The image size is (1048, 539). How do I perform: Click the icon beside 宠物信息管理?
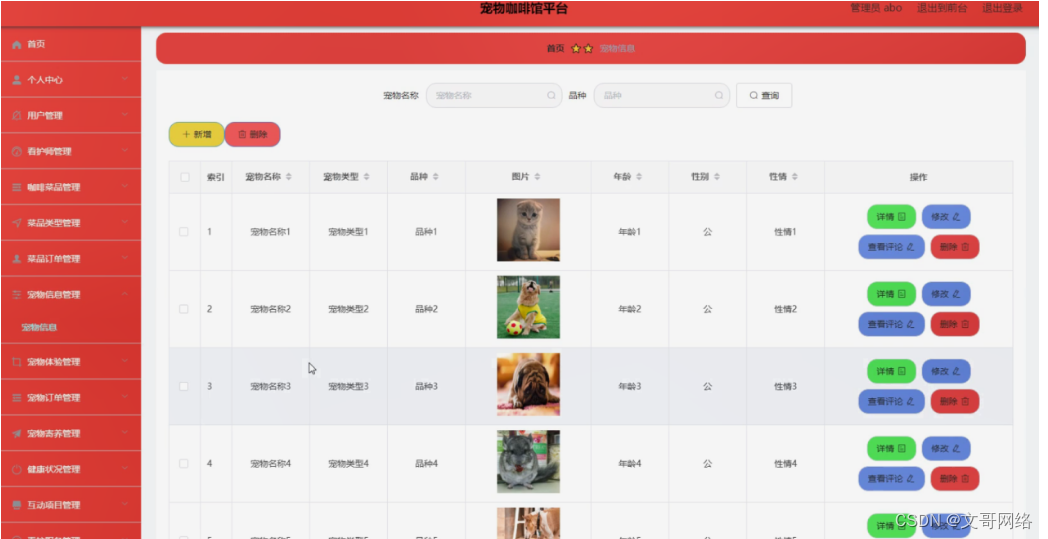coord(17,295)
